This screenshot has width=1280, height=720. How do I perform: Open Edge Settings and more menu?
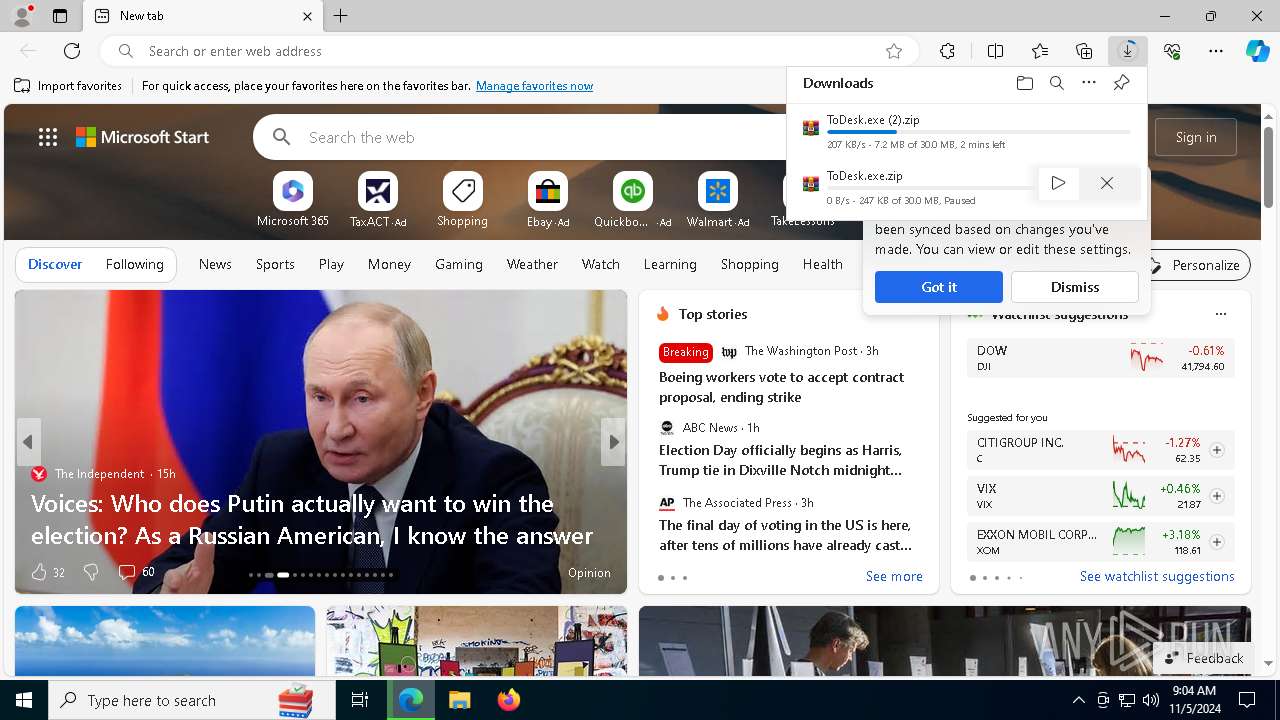[x=1216, y=51]
